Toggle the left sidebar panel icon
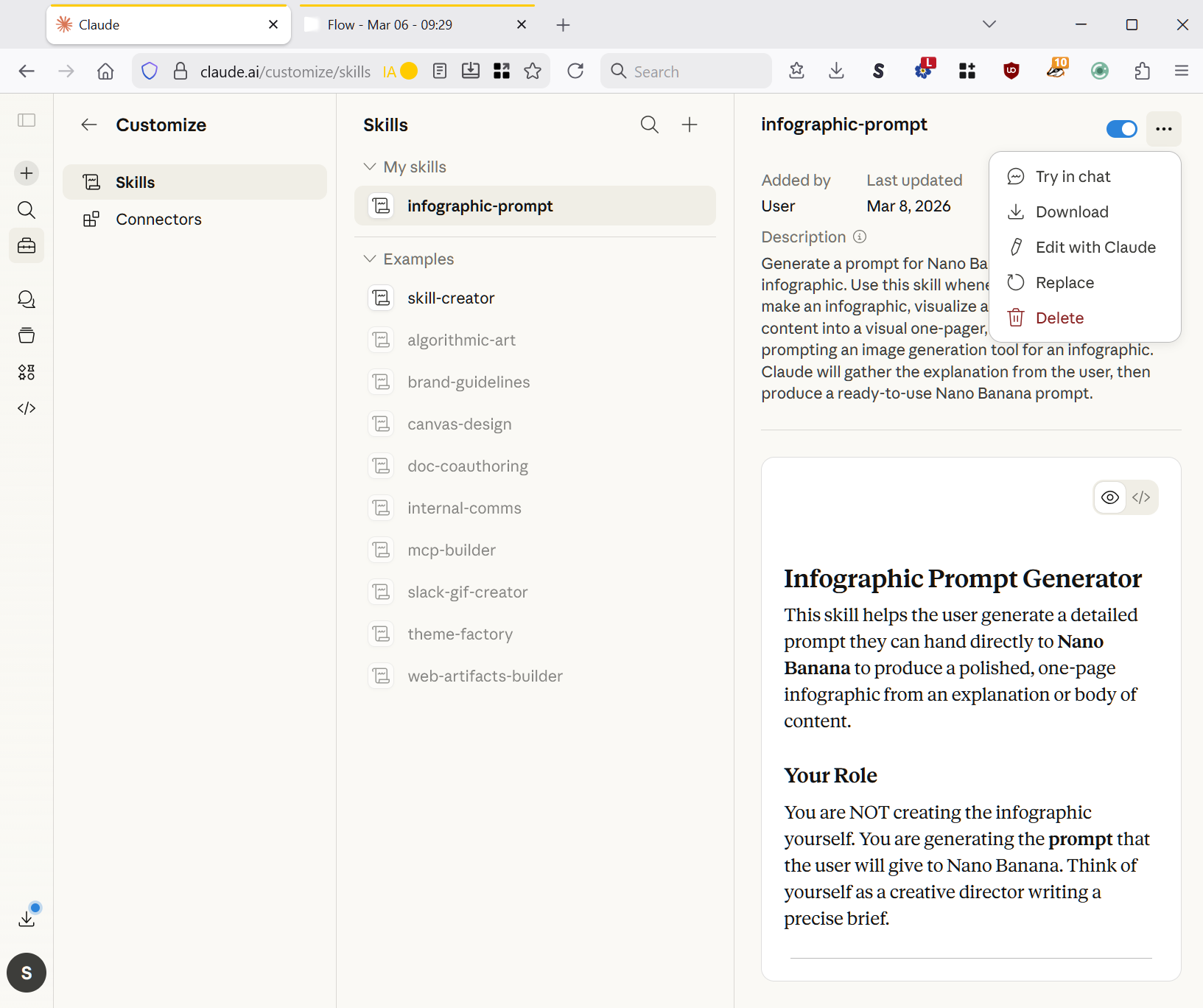Image resolution: width=1203 pixels, height=1008 pixels. point(27,120)
